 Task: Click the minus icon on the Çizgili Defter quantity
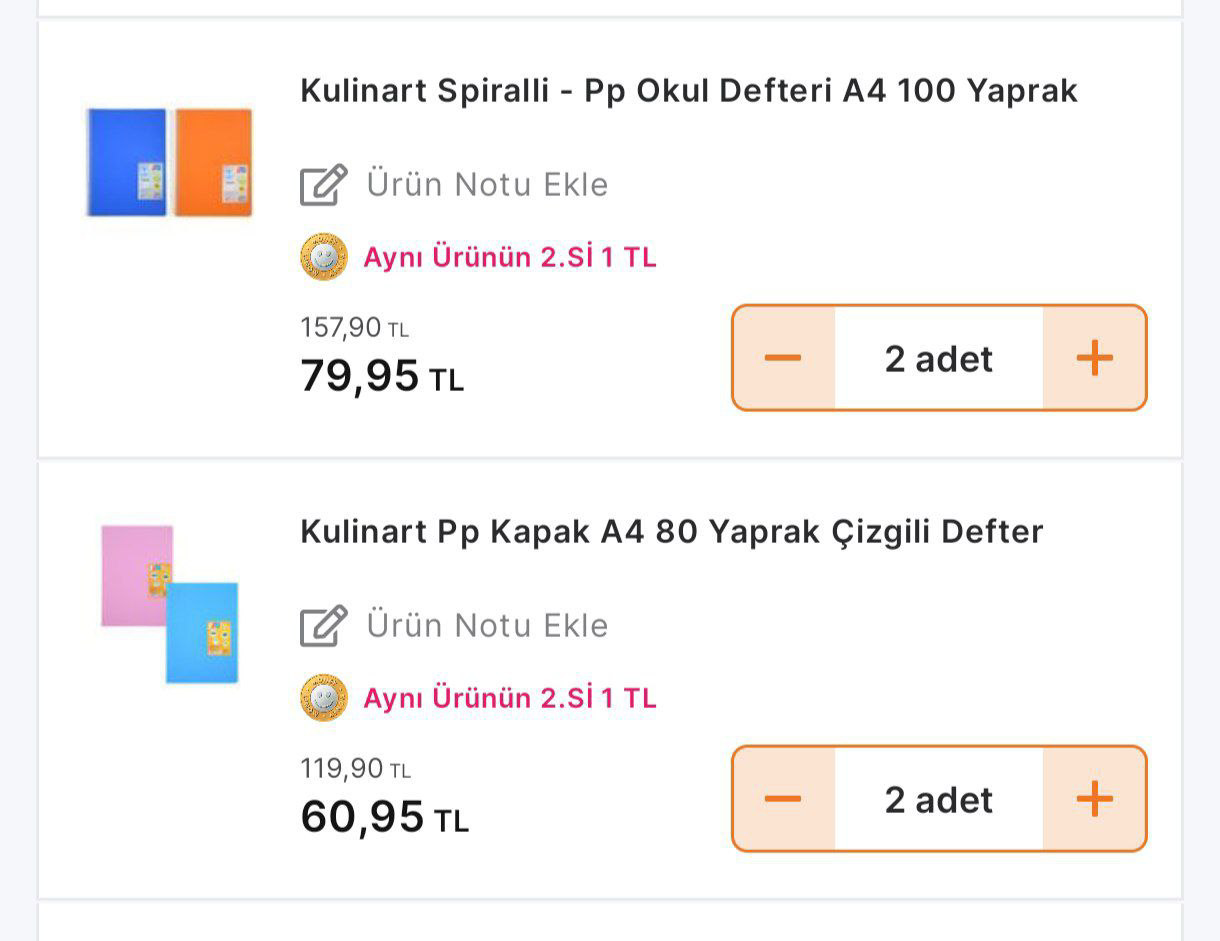click(784, 797)
